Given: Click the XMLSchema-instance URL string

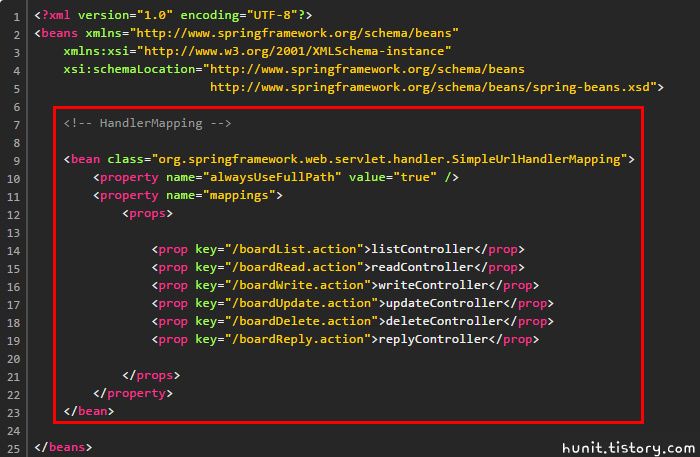Looking at the screenshot, I should [294, 51].
